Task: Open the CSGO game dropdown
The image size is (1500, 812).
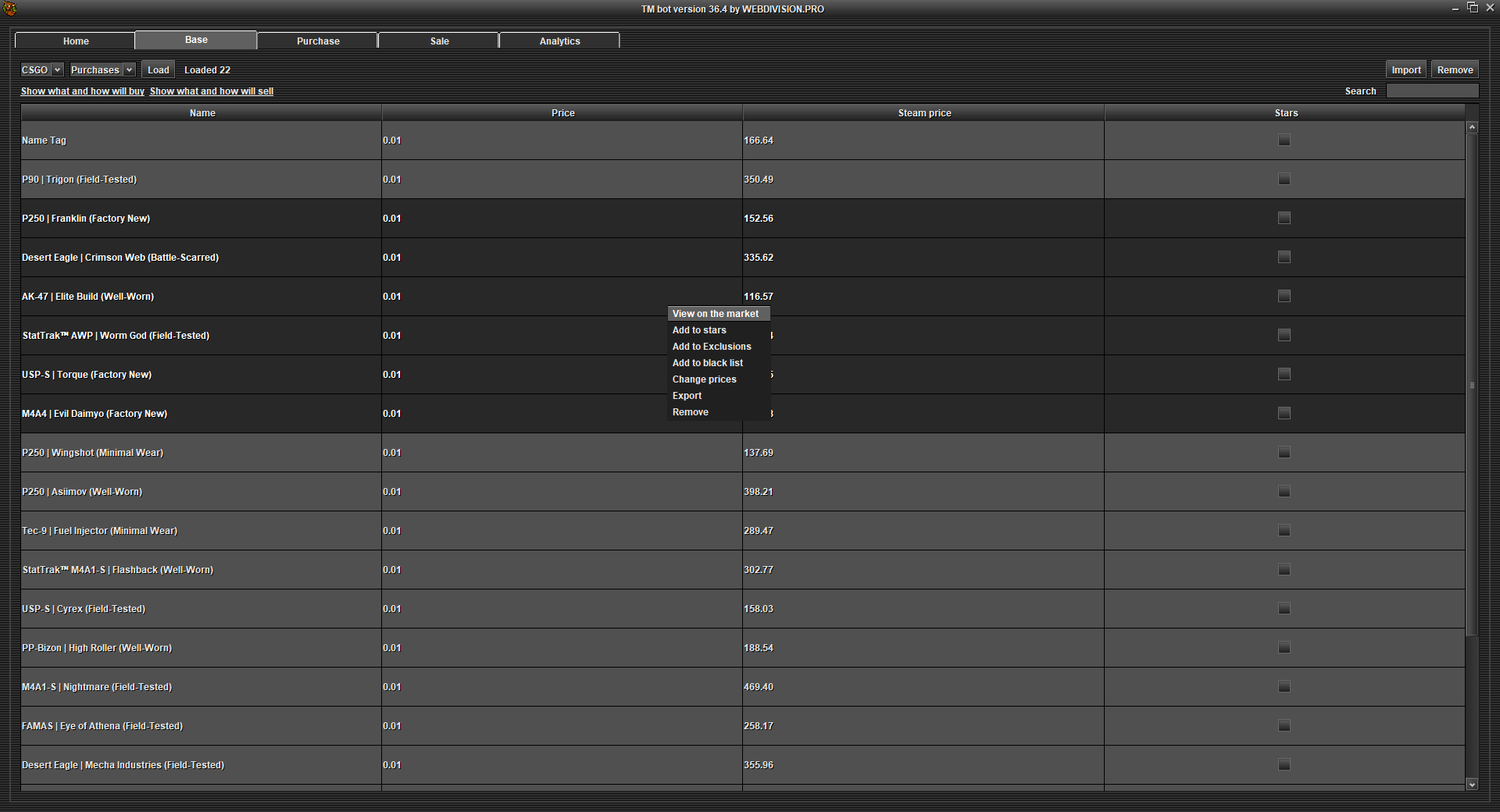Action: click(x=41, y=70)
